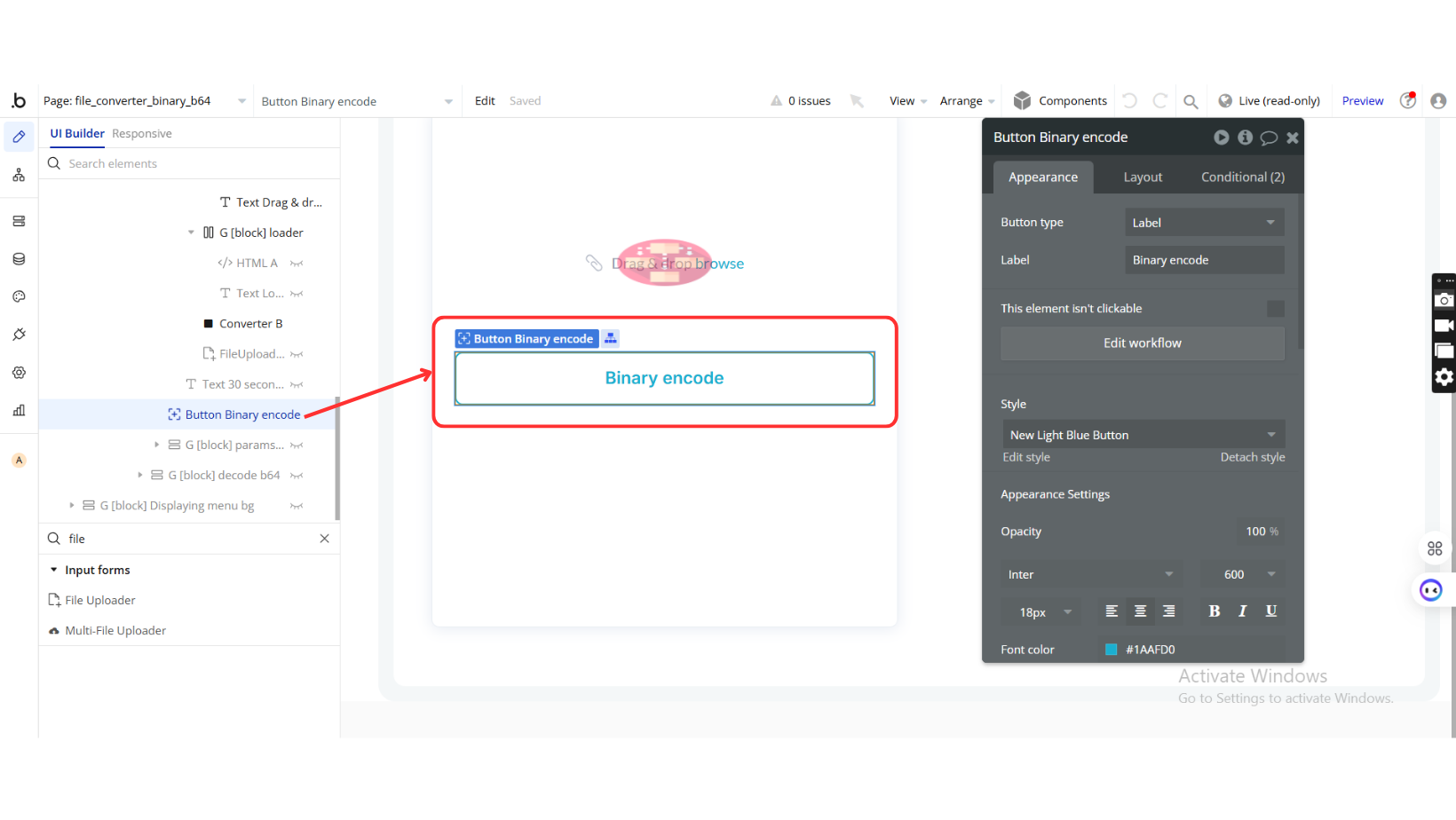Viewport: 1456px width, 820px height.
Task: Toggle 'This element isn't clickable' checkbox
Action: click(x=1276, y=309)
